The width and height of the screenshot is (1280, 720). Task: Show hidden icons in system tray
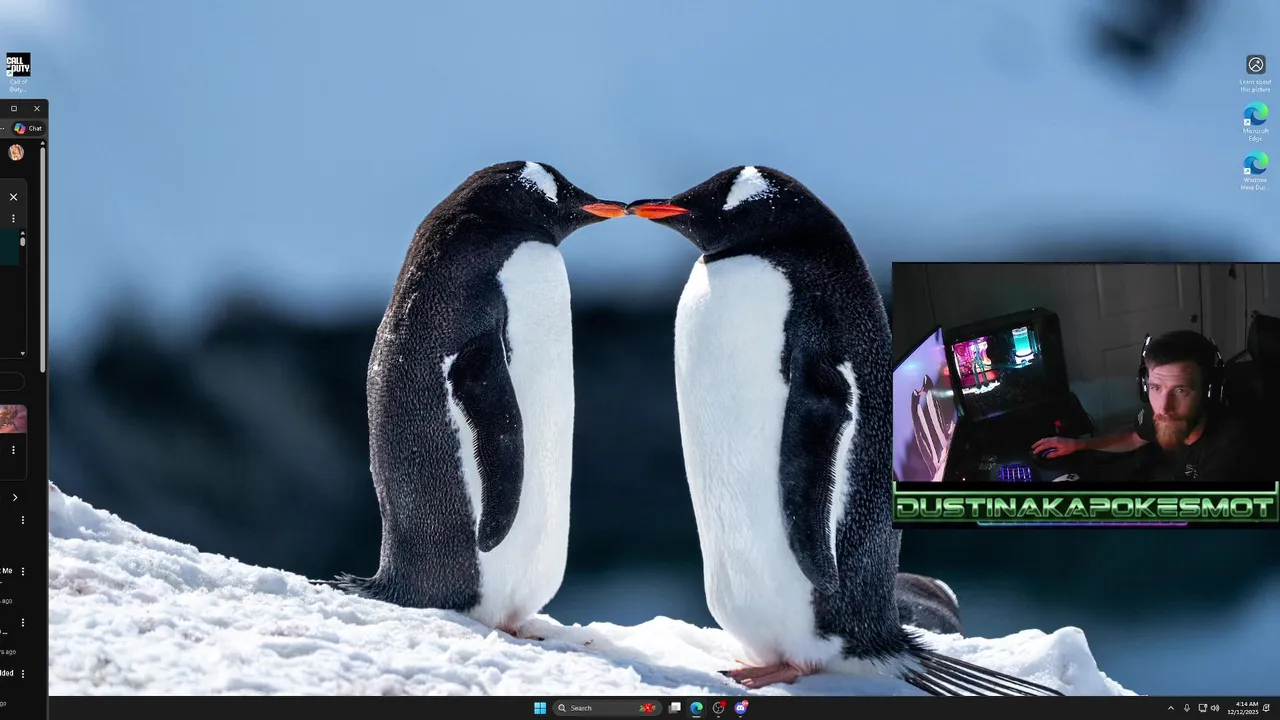click(1170, 708)
